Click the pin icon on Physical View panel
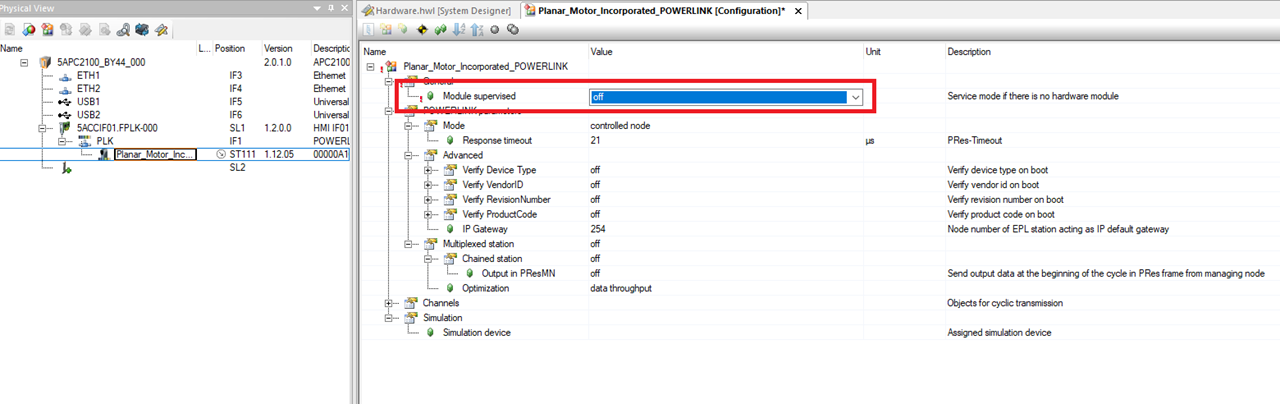 tap(329, 9)
